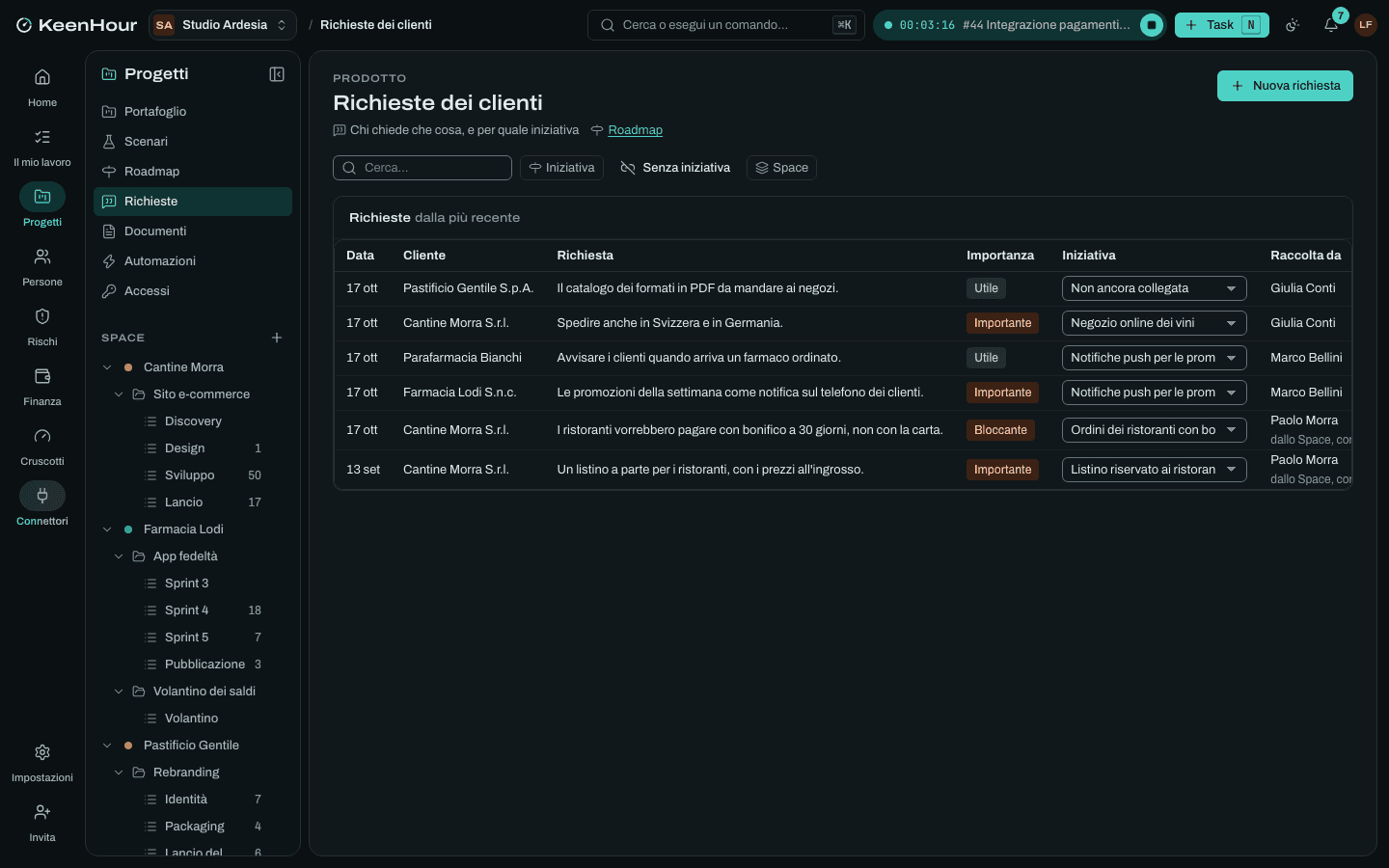1389x868 pixels.
Task: Filter requests by Iniziativa
Action: coord(561,168)
